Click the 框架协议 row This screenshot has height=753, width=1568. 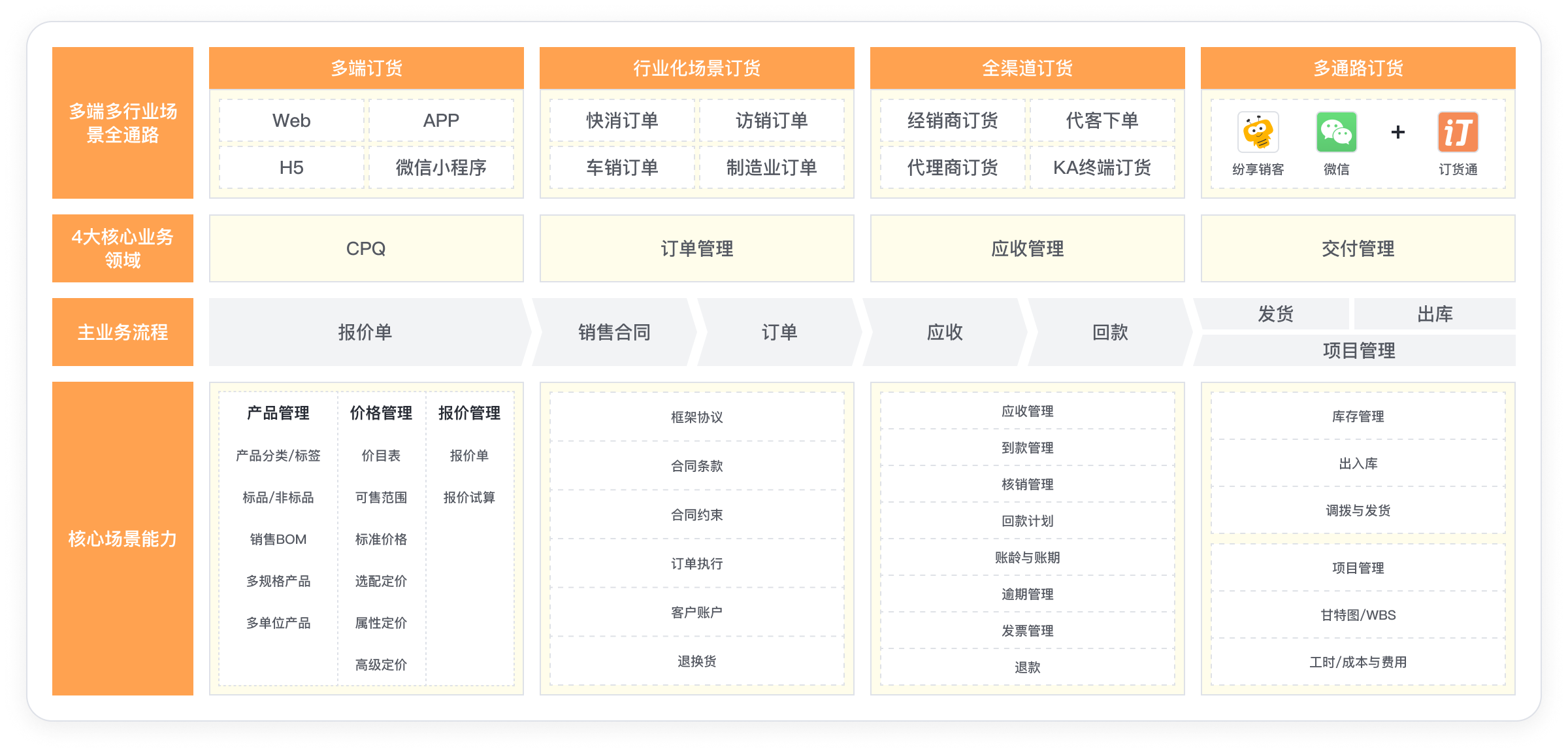696,417
